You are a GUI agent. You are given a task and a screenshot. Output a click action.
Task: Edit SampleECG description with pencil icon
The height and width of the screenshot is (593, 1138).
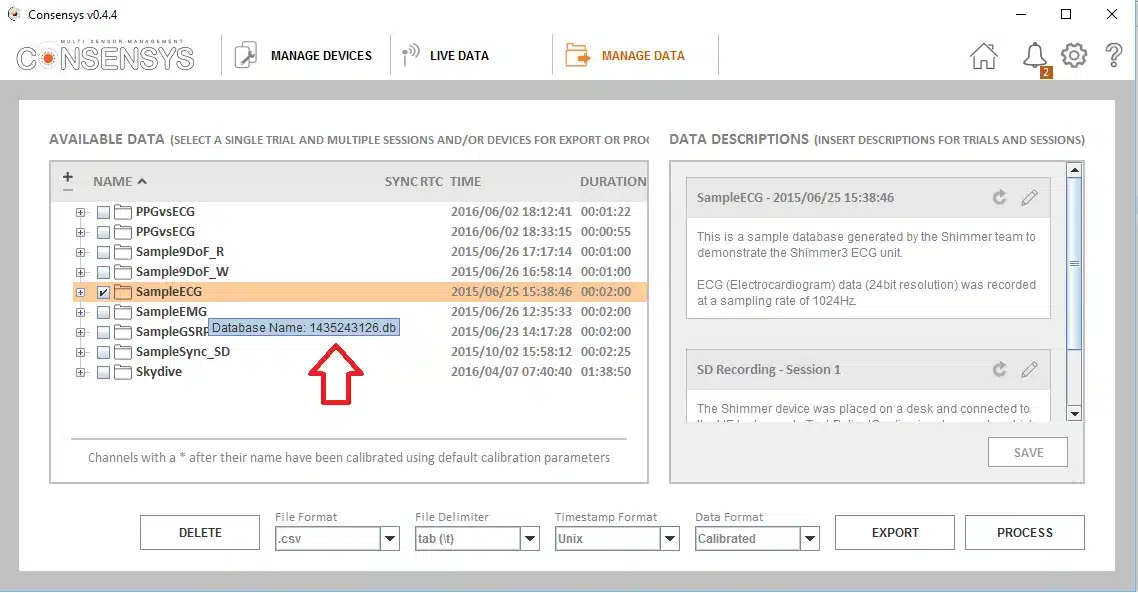[1029, 197]
